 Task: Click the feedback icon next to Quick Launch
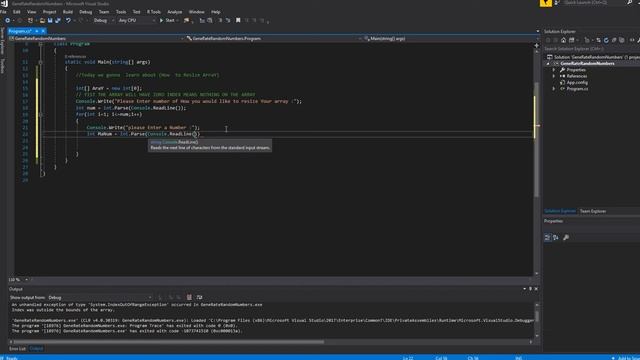pos(557,3)
